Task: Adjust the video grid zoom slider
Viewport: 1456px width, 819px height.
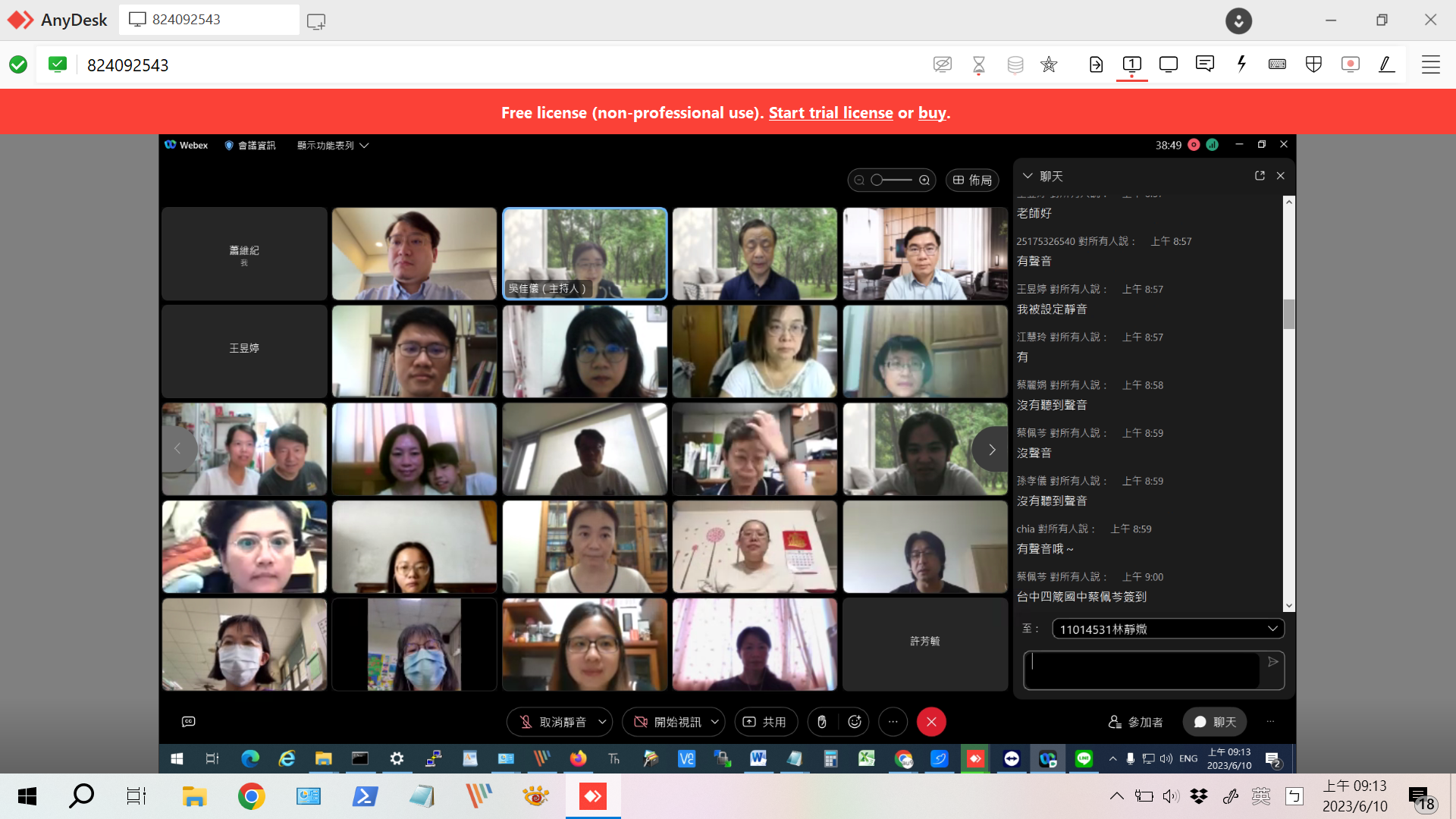Action: click(892, 180)
